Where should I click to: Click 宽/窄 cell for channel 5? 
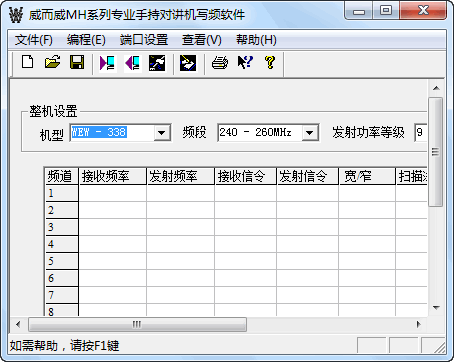(367, 261)
